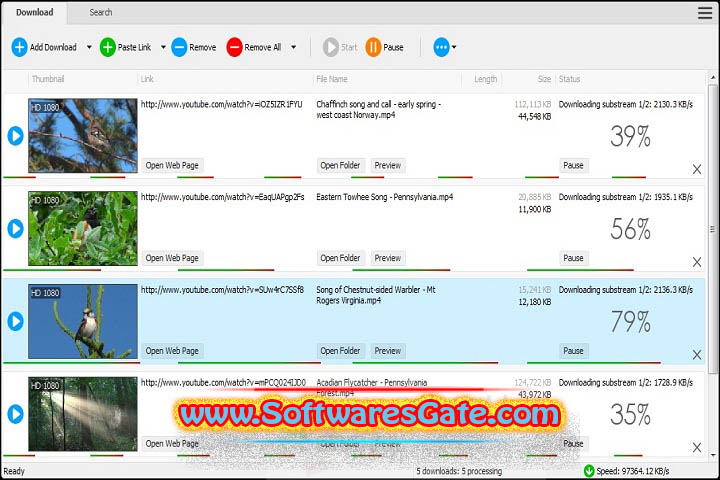Switch to the Download tab

click(x=34, y=12)
